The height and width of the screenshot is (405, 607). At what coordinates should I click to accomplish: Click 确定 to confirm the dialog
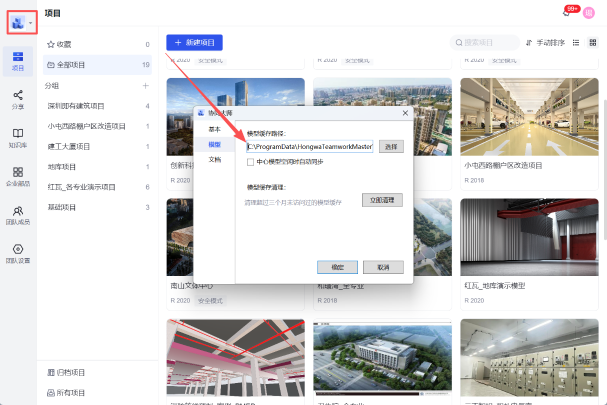[337, 267]
